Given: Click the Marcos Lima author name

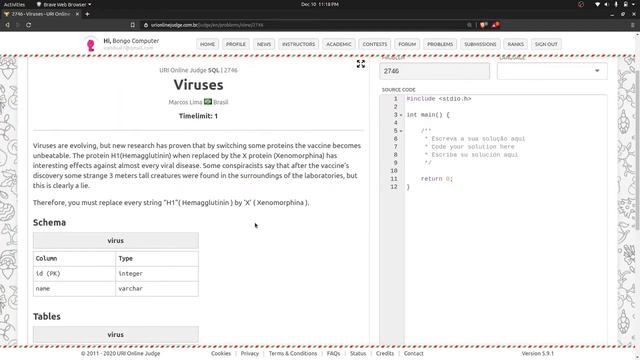Looking at the screenshot, I should point(185,102).
